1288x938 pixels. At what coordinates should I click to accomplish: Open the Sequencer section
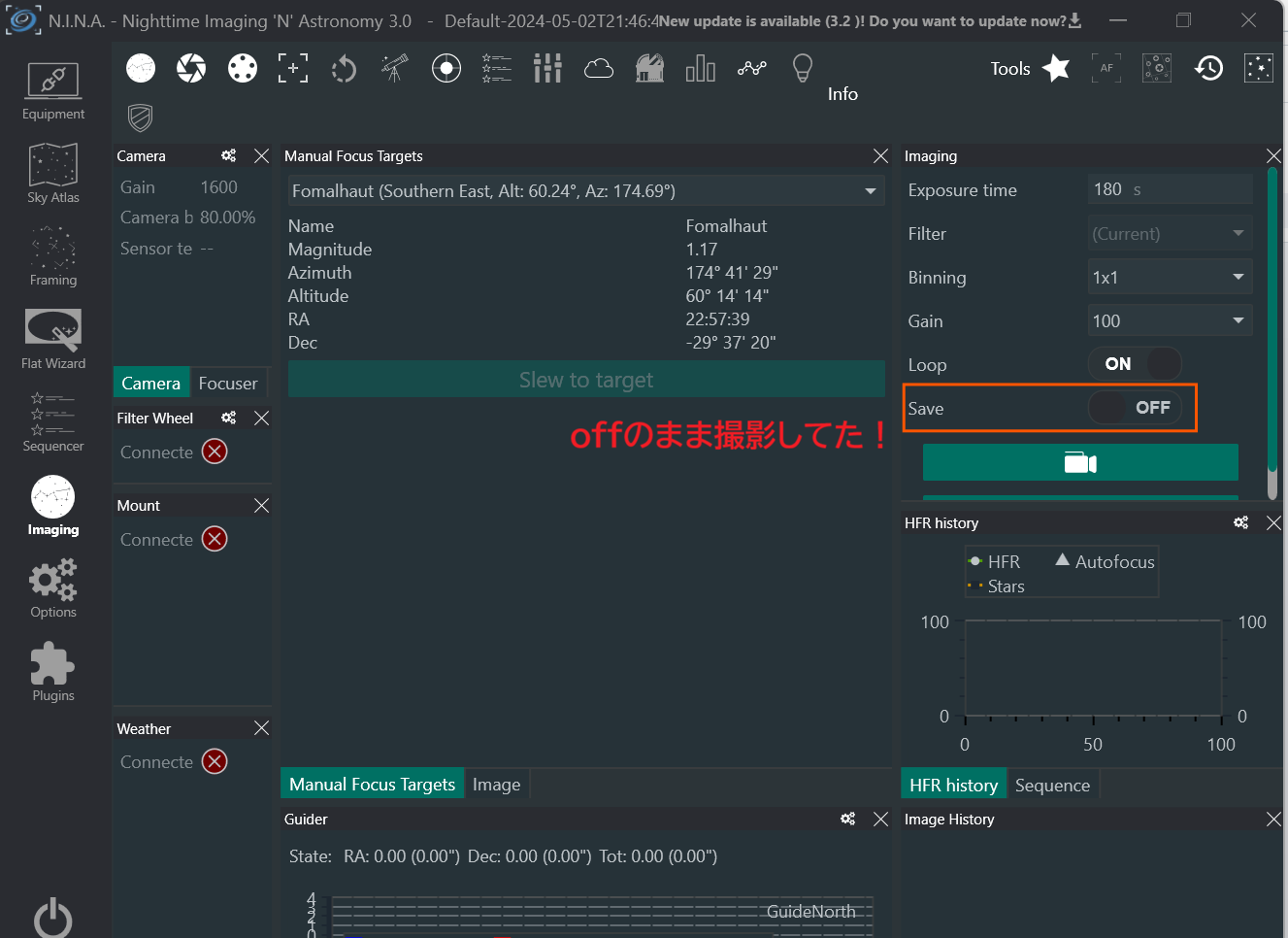pyautogui.click(x=53, y=422)
